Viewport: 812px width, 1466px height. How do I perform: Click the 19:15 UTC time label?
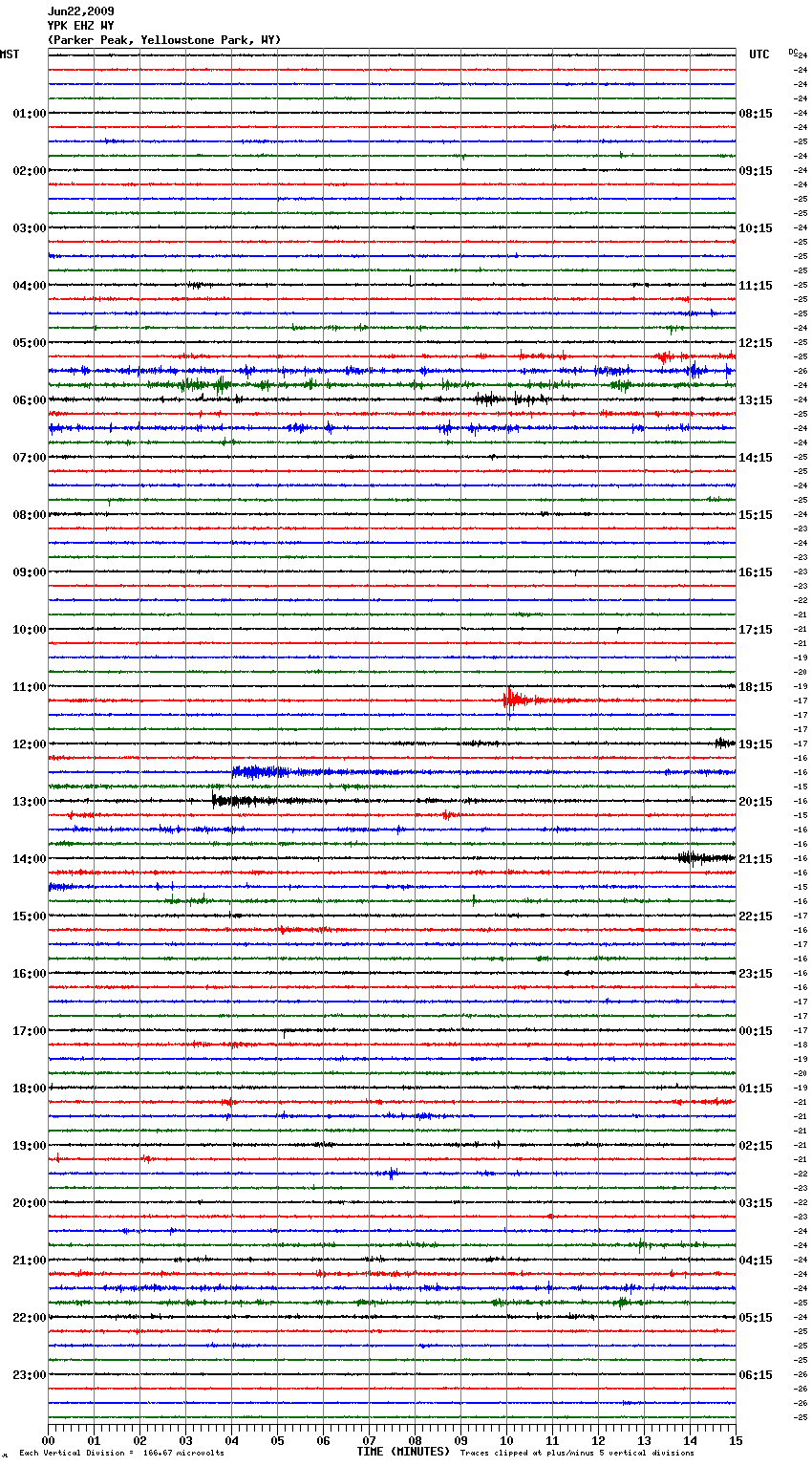tap(756, 744)
